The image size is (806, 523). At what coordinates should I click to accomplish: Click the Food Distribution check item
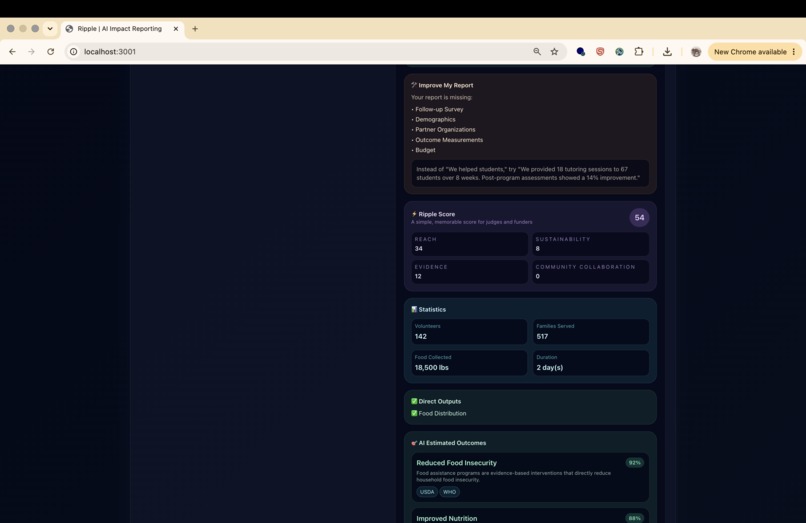[438, 413]
